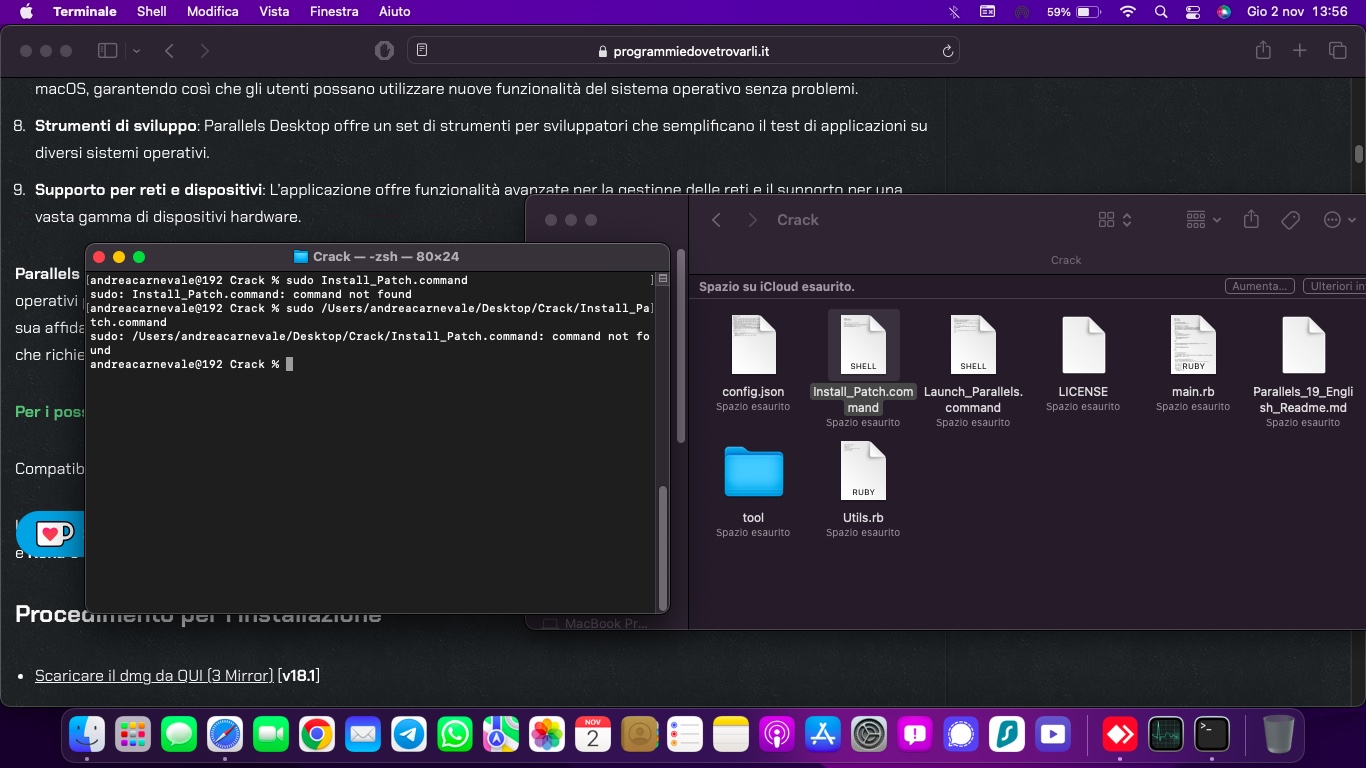Open the tool folder in Finder
1366x768 pixels.
pyautogui.click(x=753, y=472)
